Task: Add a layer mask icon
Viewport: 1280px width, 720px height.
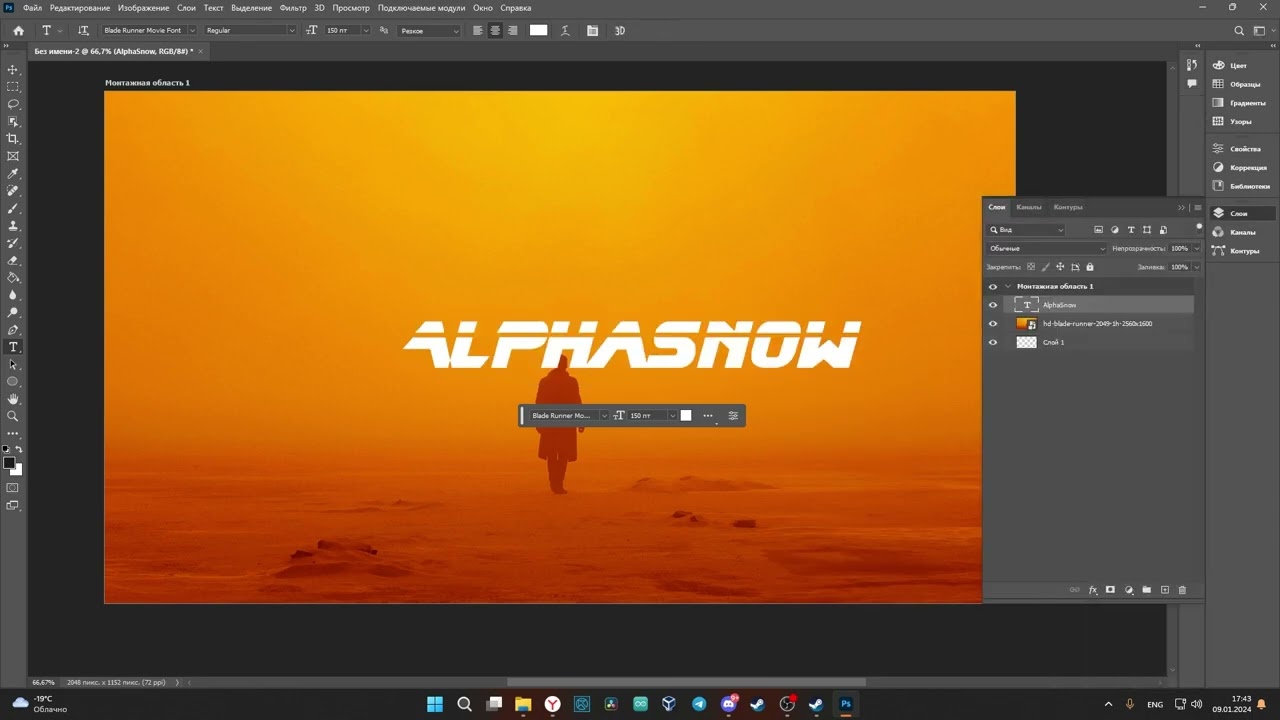Action: click(1110, 590)
